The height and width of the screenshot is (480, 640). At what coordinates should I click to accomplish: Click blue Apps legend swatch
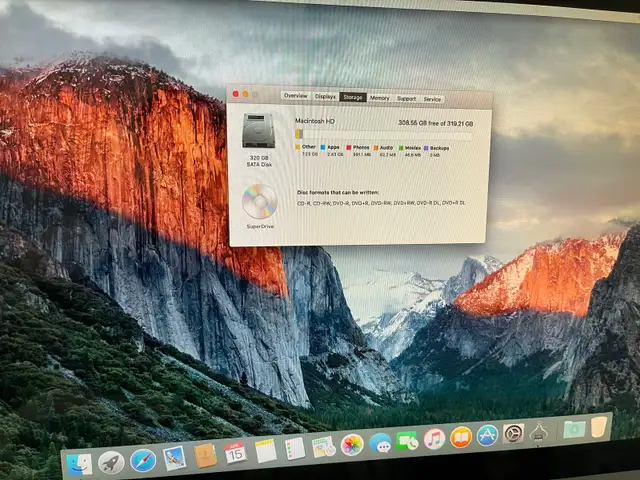coord(323,147)
